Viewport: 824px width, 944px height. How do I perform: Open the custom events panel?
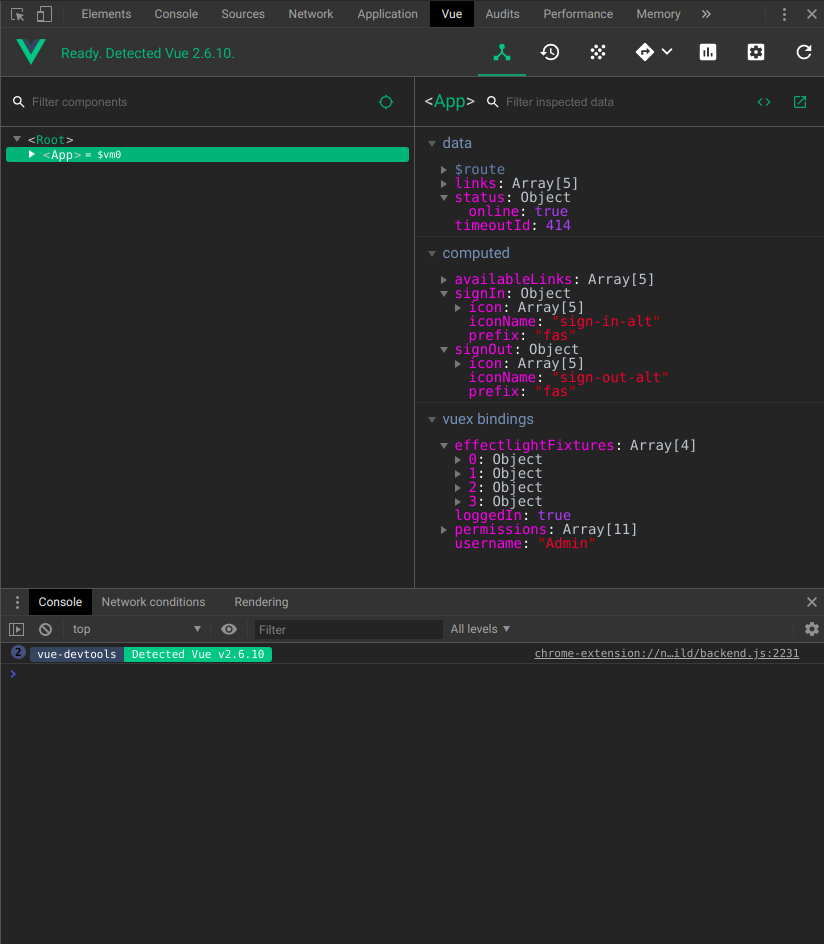tap(598, 52)
